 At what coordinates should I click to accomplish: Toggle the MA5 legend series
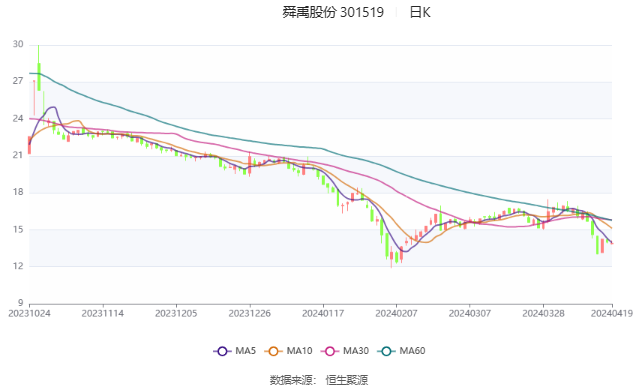coord(234,351)
